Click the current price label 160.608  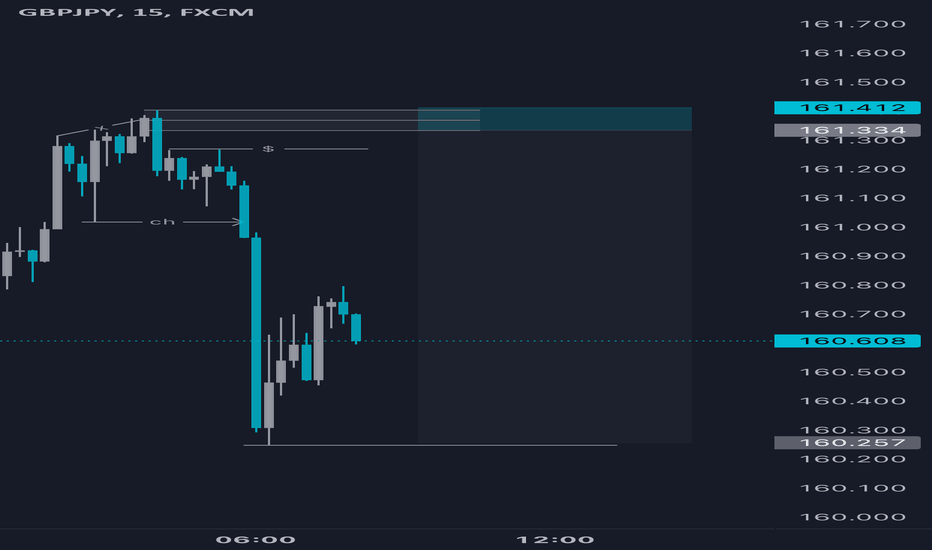point(847,341)
